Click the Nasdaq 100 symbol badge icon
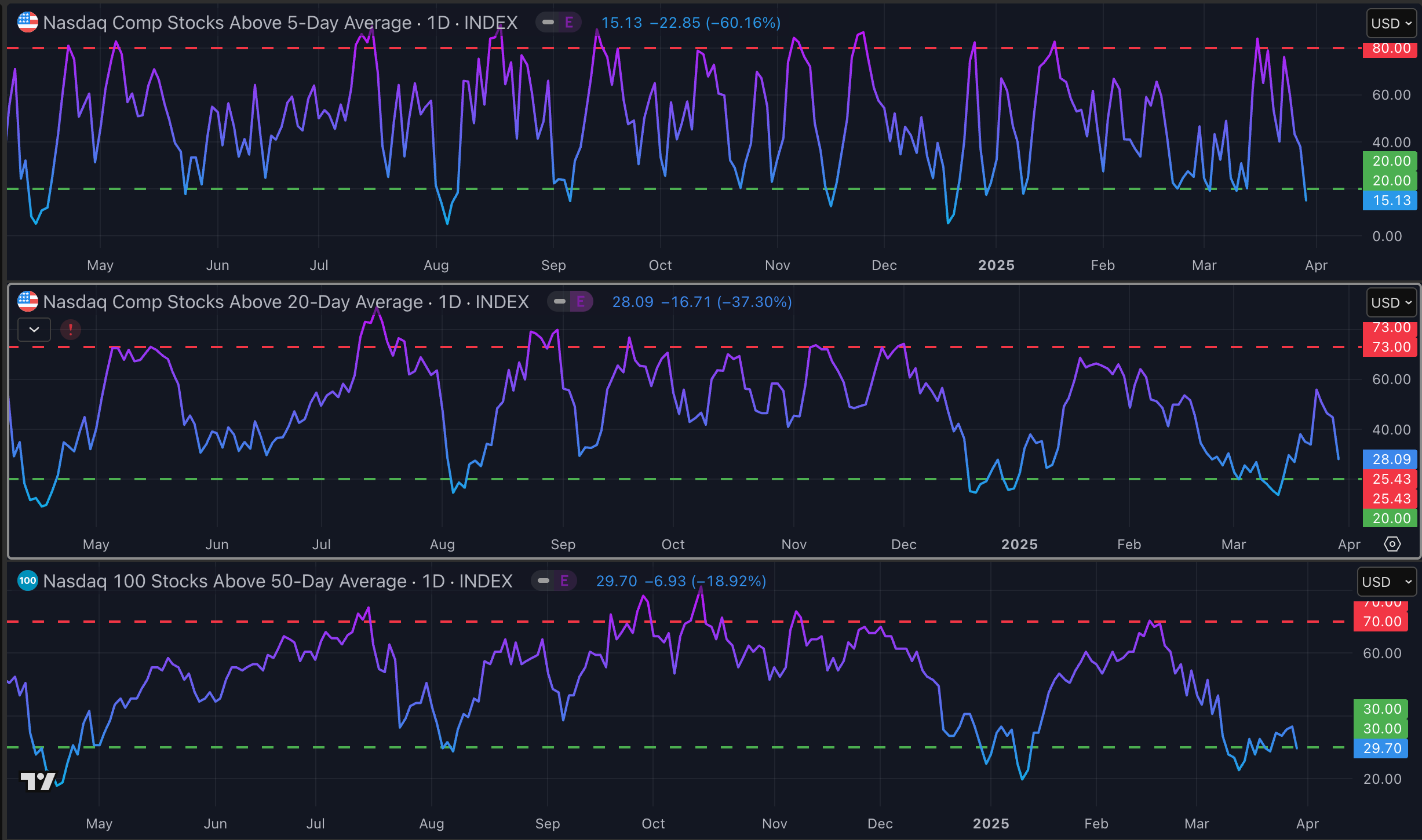Image resolution: width=1422 pixels, height=840 pixels. tap(28, 581)
